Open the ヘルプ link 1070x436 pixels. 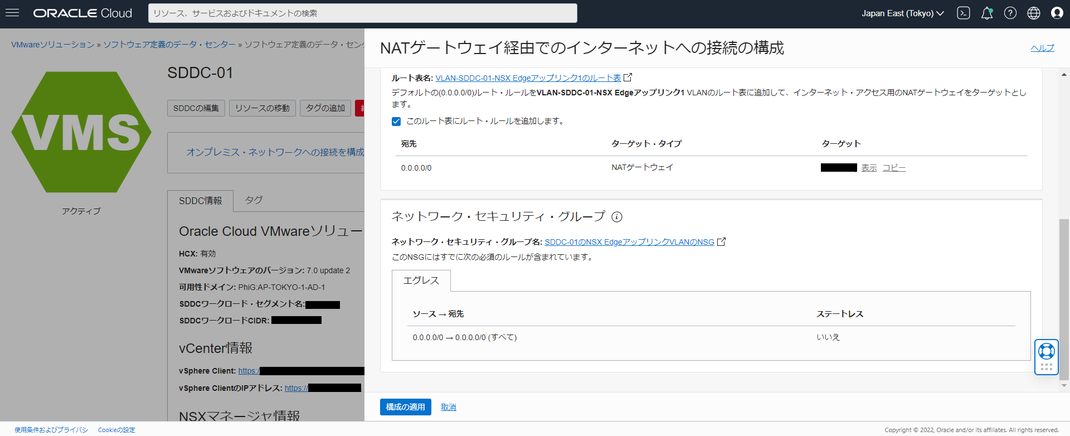coord(1042,48)
